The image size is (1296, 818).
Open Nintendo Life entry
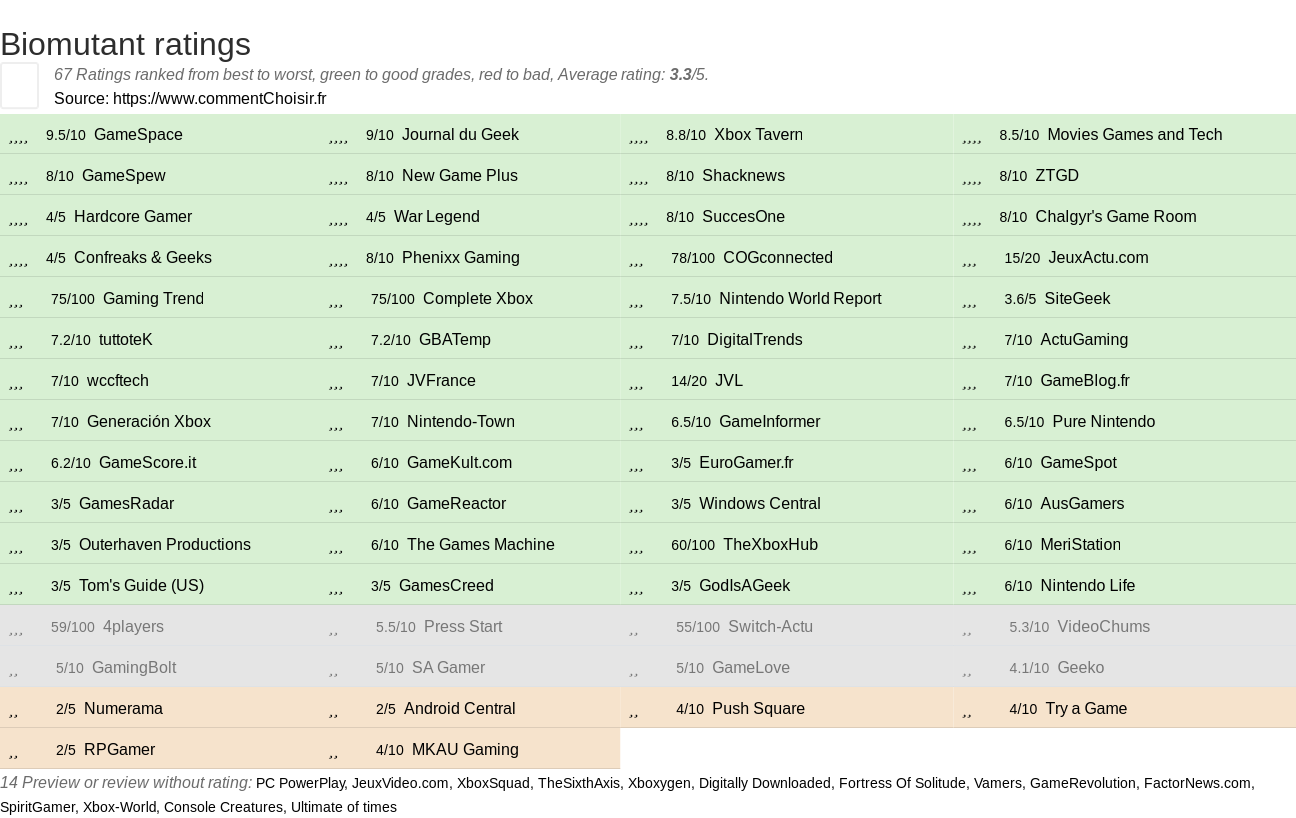tap(1087, 585)
